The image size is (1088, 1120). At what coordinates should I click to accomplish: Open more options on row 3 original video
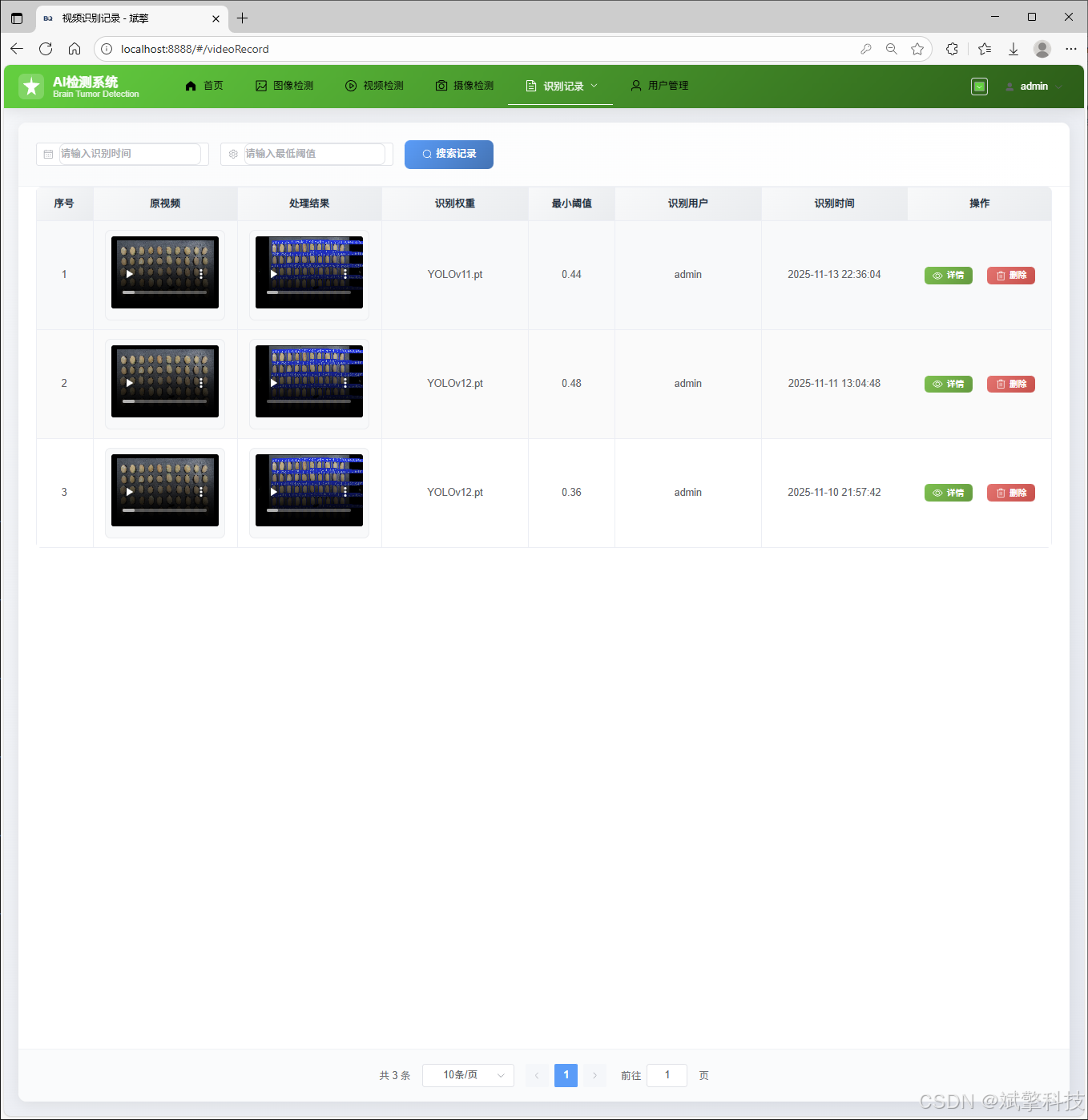click(201, 492)
